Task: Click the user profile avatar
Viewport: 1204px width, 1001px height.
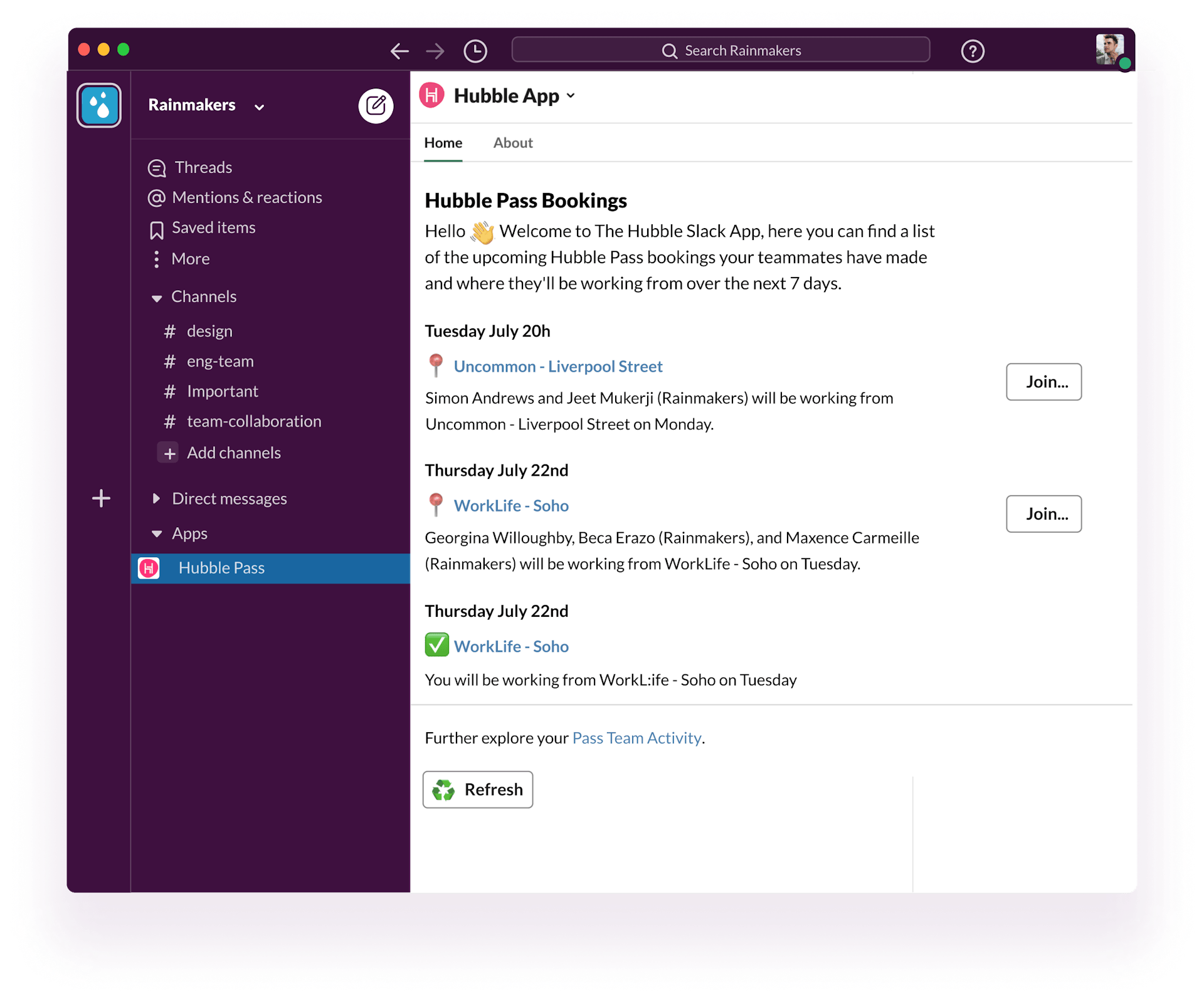Action: coord(1110,50)
